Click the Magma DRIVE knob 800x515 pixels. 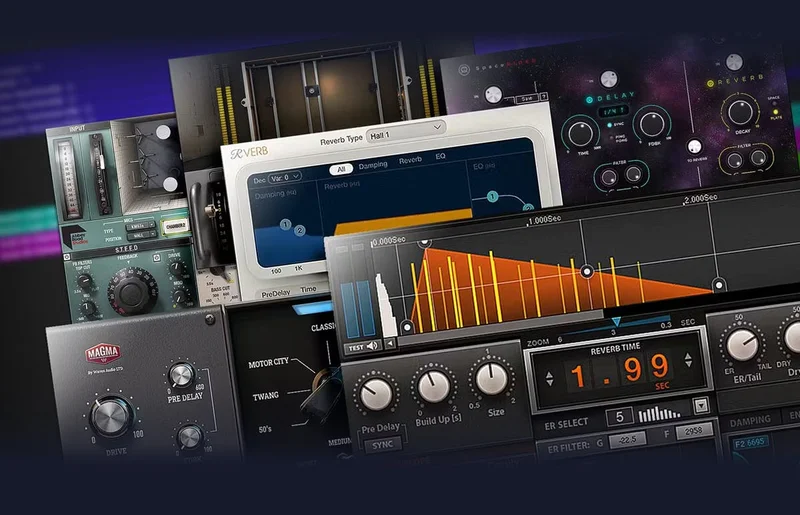[111, 417]
